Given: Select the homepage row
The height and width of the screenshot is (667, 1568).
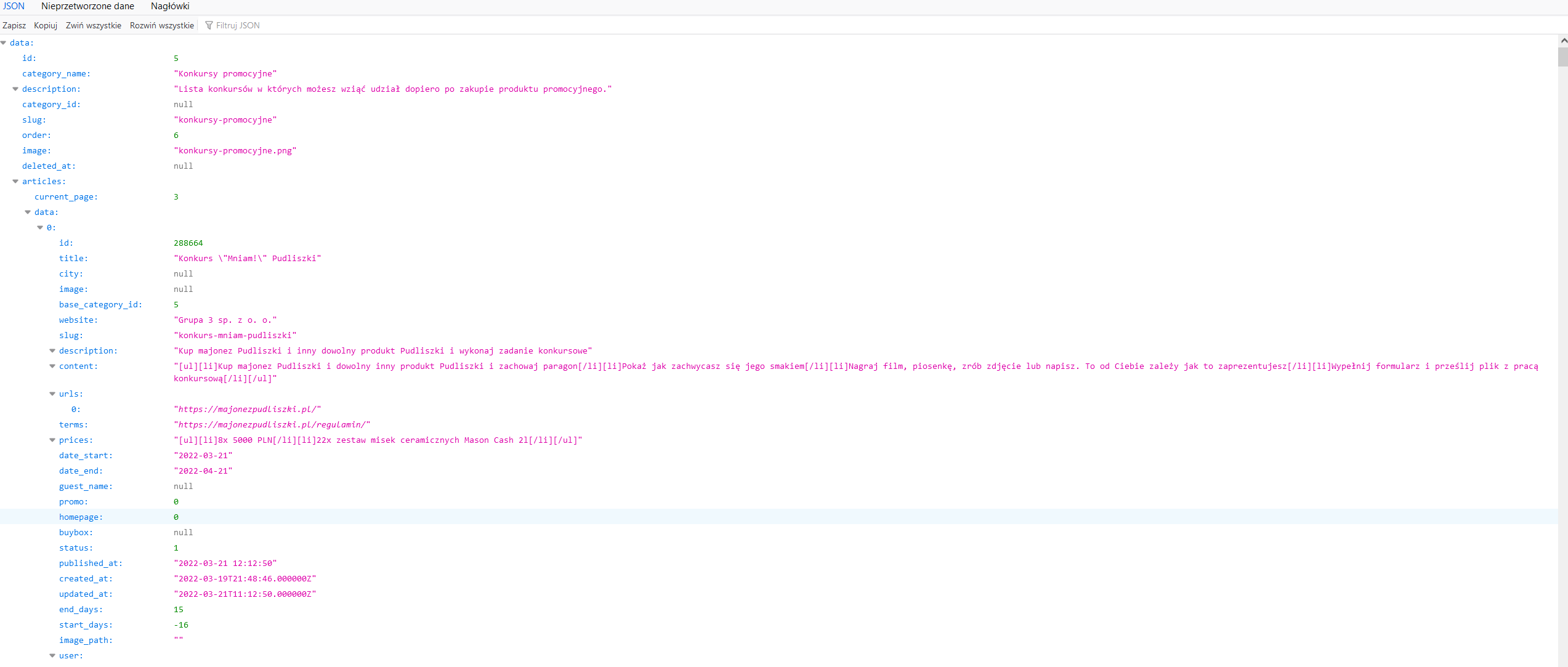Looking at the screenshot, I should click(x=81, y=517).
